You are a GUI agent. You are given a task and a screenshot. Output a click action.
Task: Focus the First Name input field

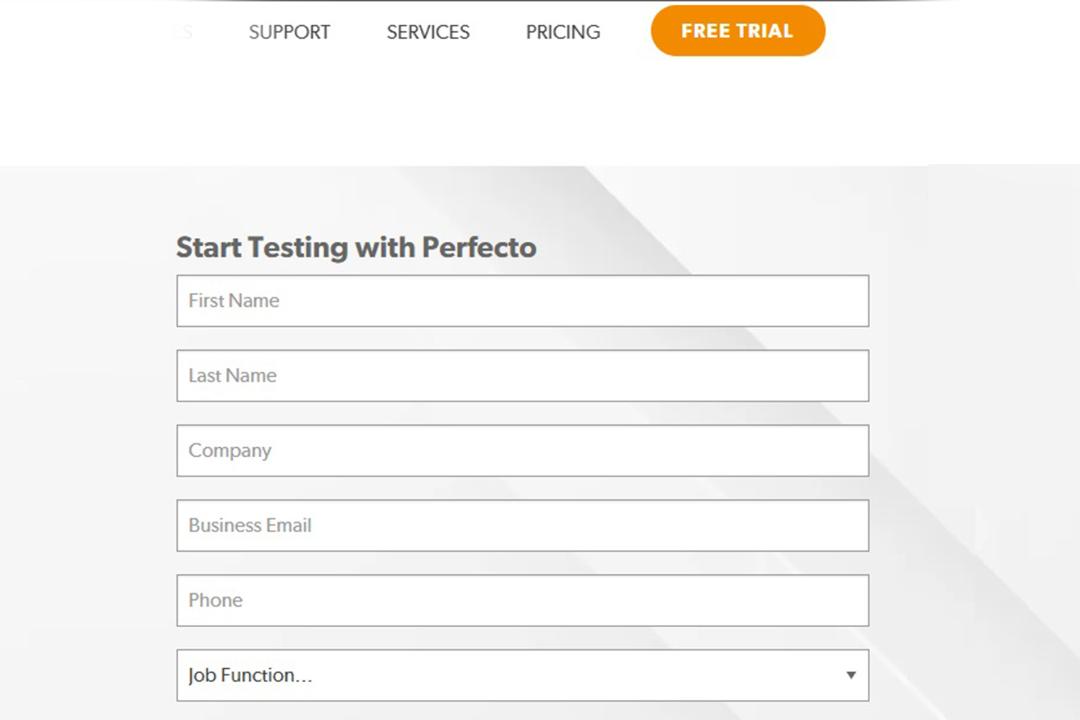pos(523,301)
